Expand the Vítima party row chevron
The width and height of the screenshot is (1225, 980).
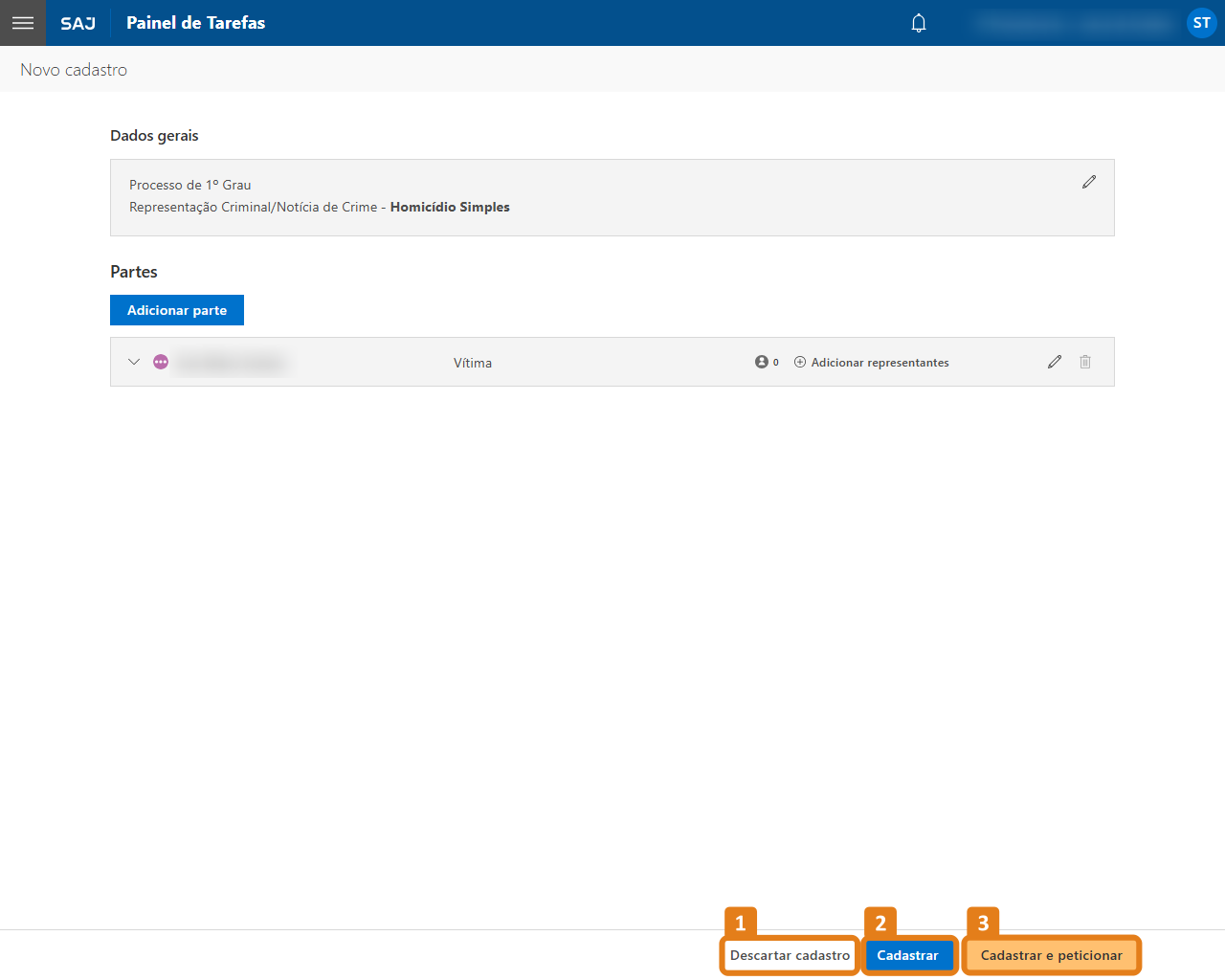click(134, 362)
